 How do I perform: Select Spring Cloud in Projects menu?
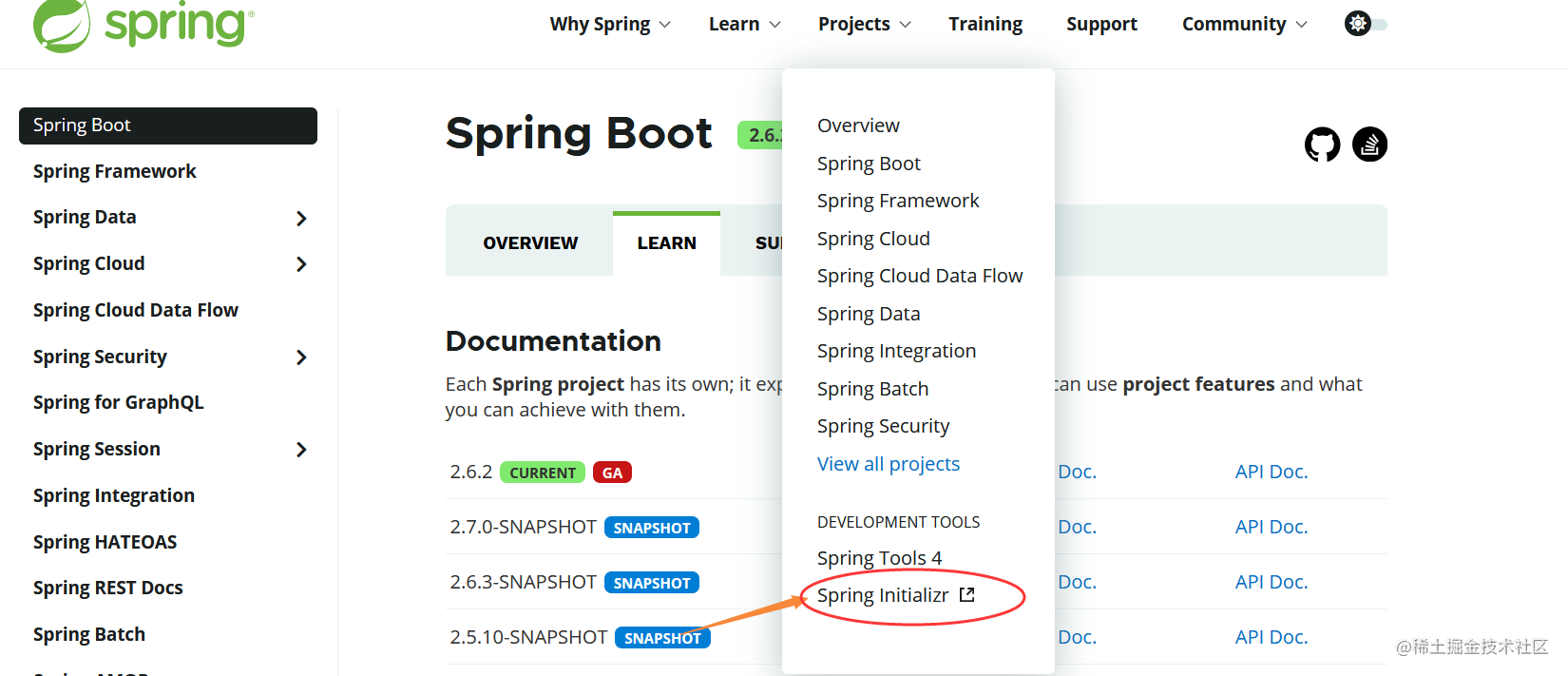pos(873,239)
